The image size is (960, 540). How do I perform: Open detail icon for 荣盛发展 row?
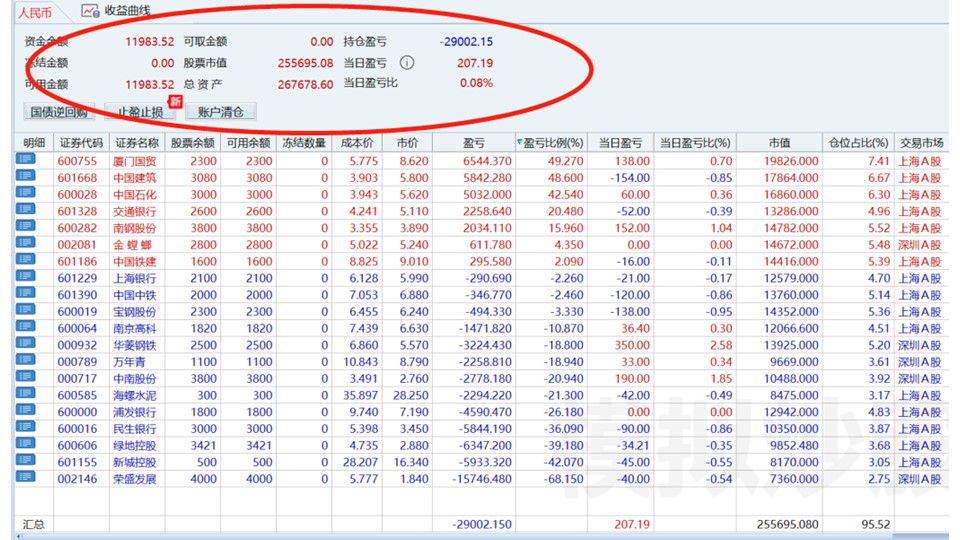tap(26, 477)
